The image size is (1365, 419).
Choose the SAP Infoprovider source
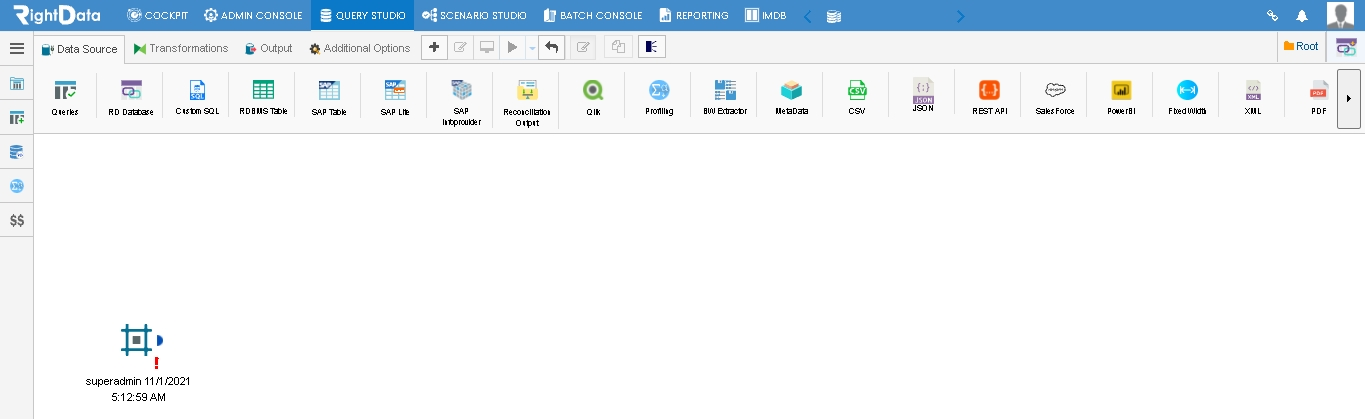click(x=461, y=102)
